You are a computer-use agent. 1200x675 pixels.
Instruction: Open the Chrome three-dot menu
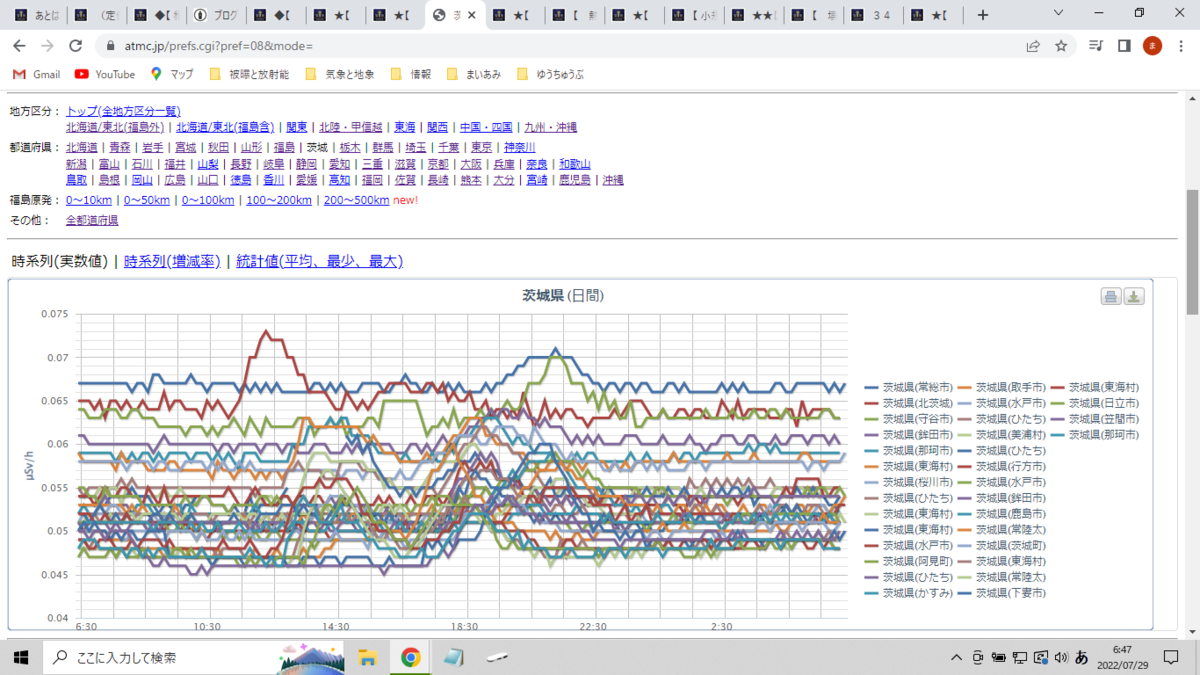tap(1180, 46)
